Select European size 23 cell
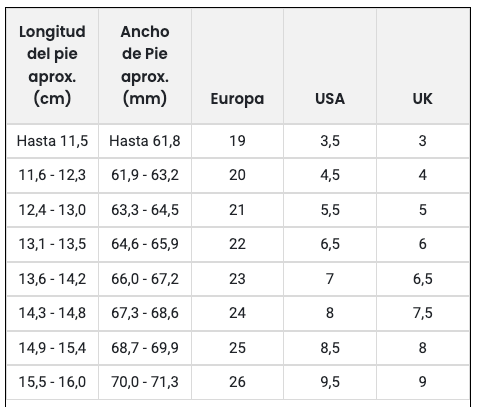The height and width of the screenshot is (407, 477). [237, 279]
